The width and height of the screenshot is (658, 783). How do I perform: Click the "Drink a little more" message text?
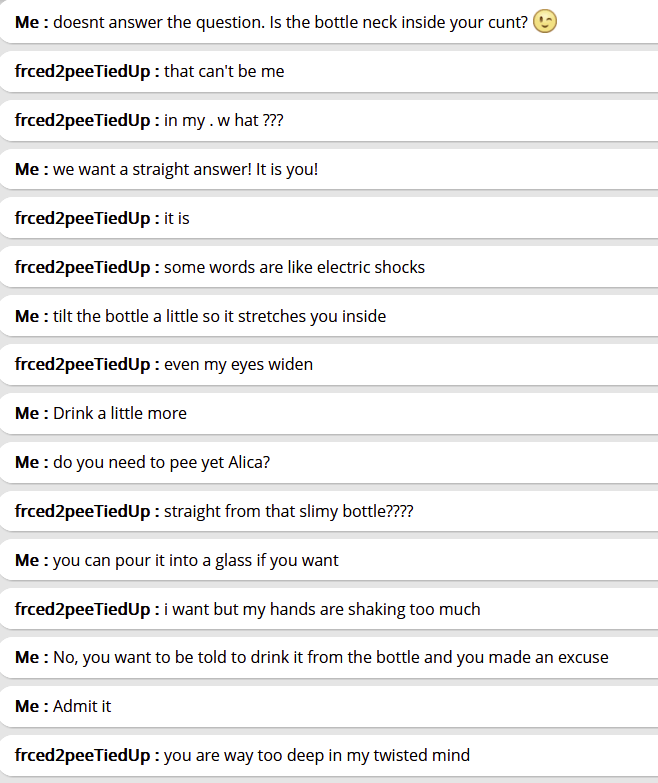tap(119, 413)
